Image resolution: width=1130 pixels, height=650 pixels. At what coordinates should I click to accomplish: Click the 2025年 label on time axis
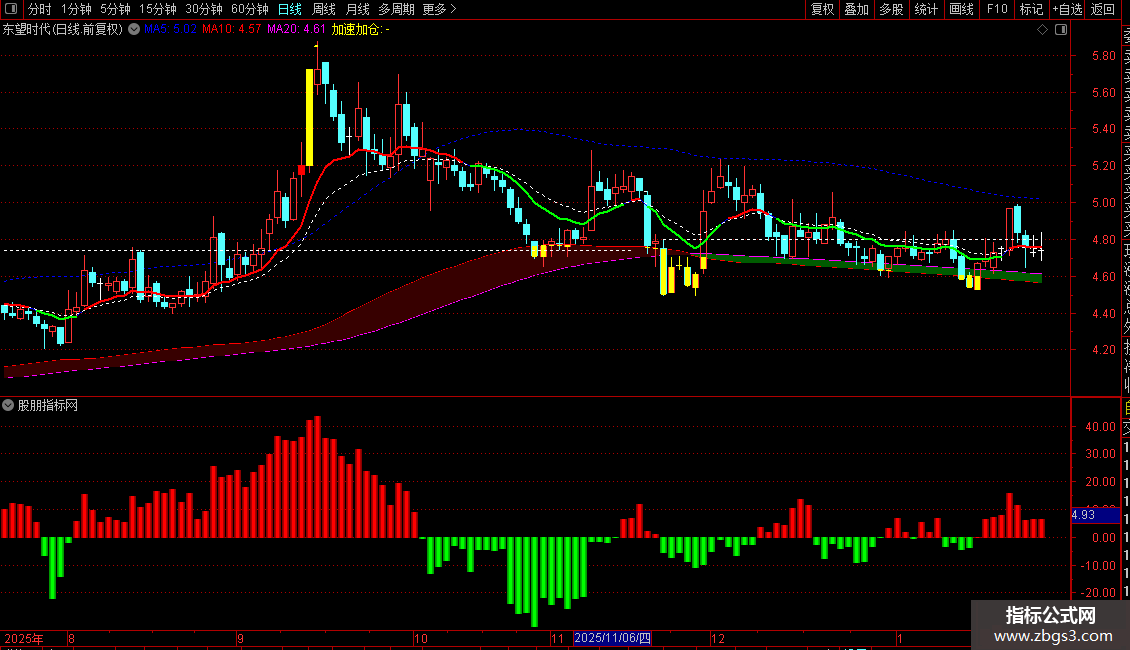pyautogui.click(x=24, y=638)
